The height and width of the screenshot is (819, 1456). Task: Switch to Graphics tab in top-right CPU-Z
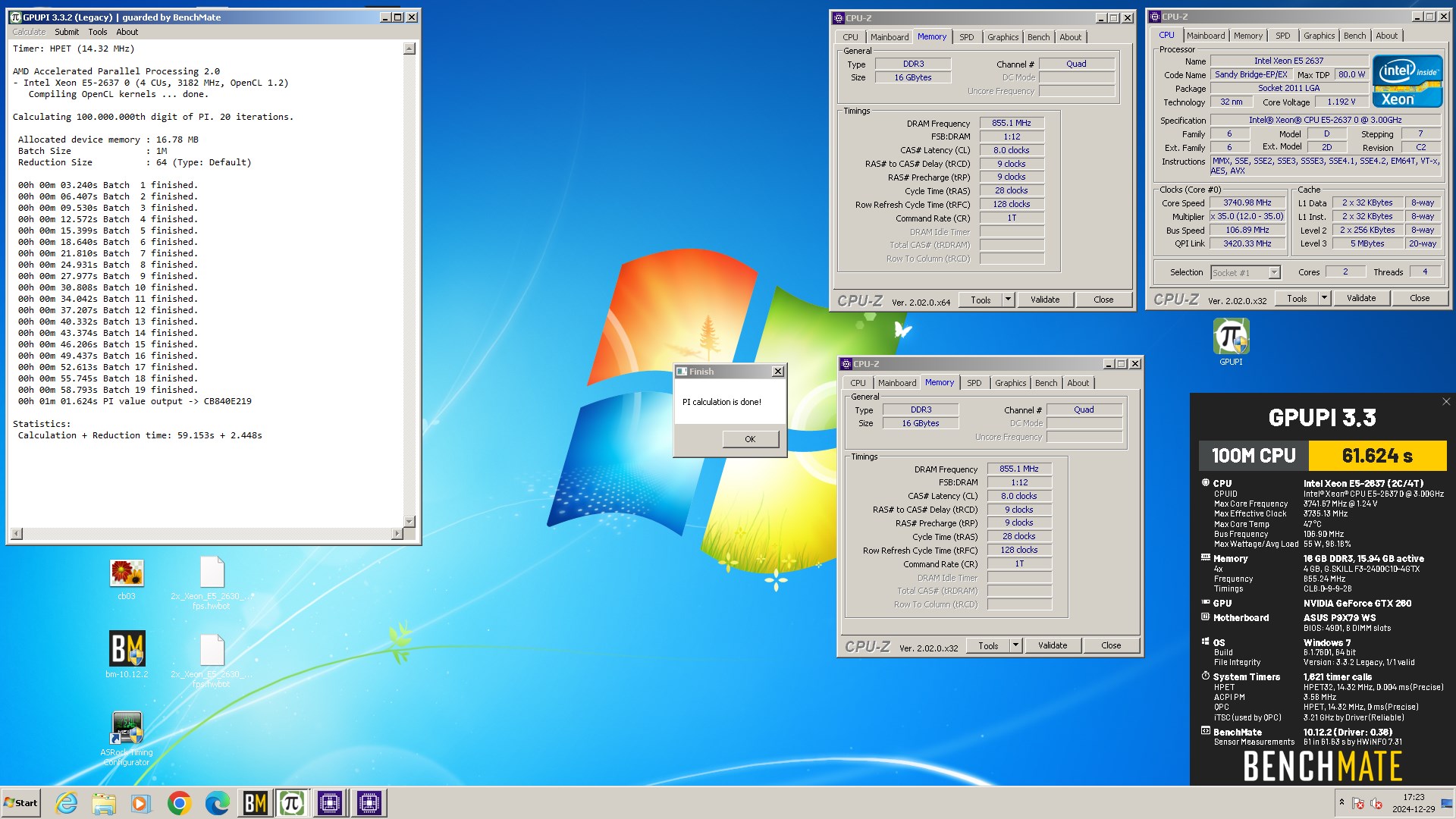point(1319,36)
